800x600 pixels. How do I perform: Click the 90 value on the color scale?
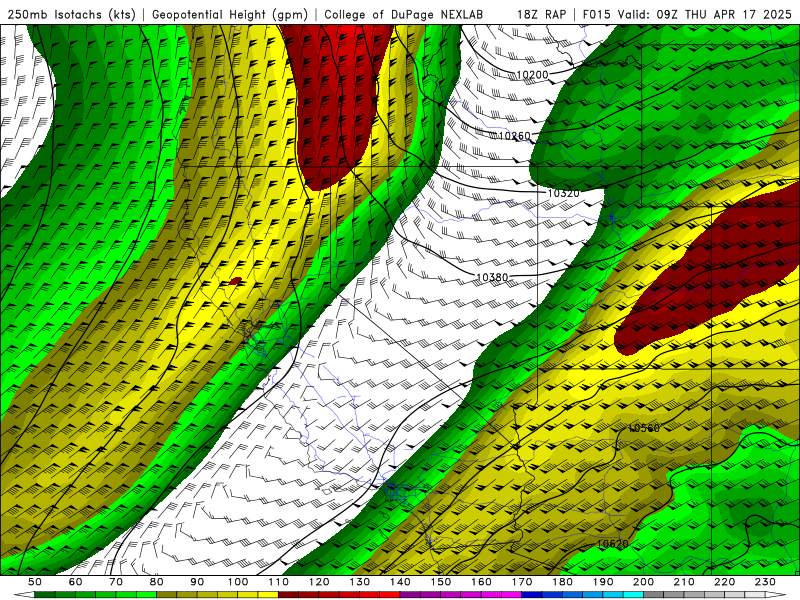197,582
